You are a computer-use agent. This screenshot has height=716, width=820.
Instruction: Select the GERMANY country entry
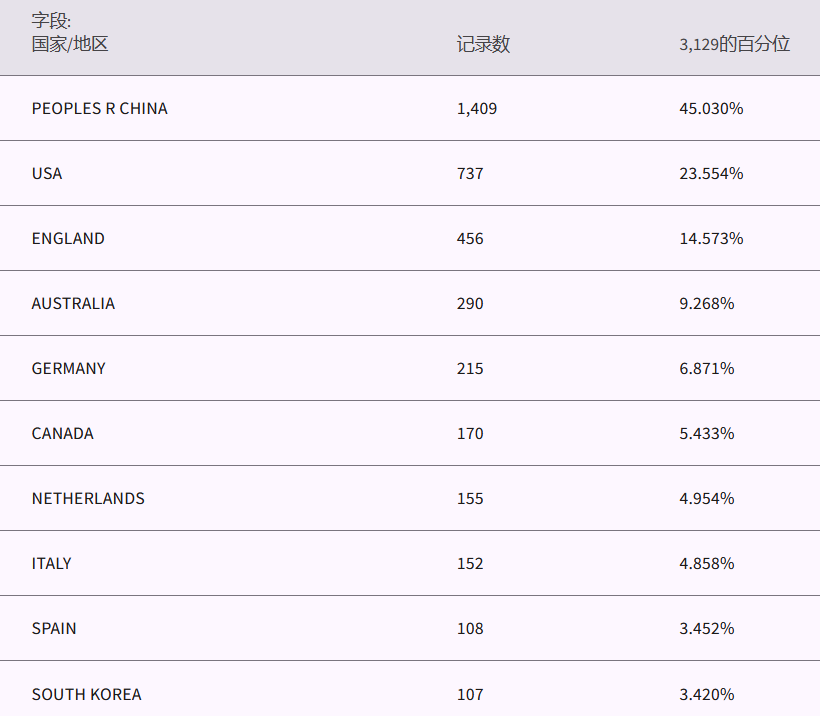pos(68,368)
